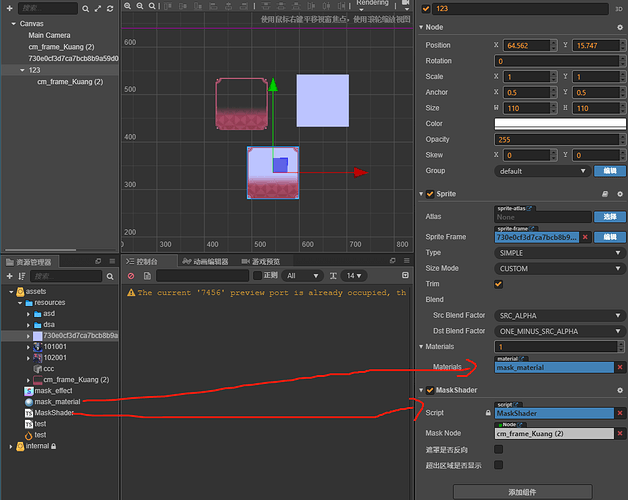Click the zoom out icon in the scene toolbar
This screenshot has width=628, height=500.
[140, 6]
